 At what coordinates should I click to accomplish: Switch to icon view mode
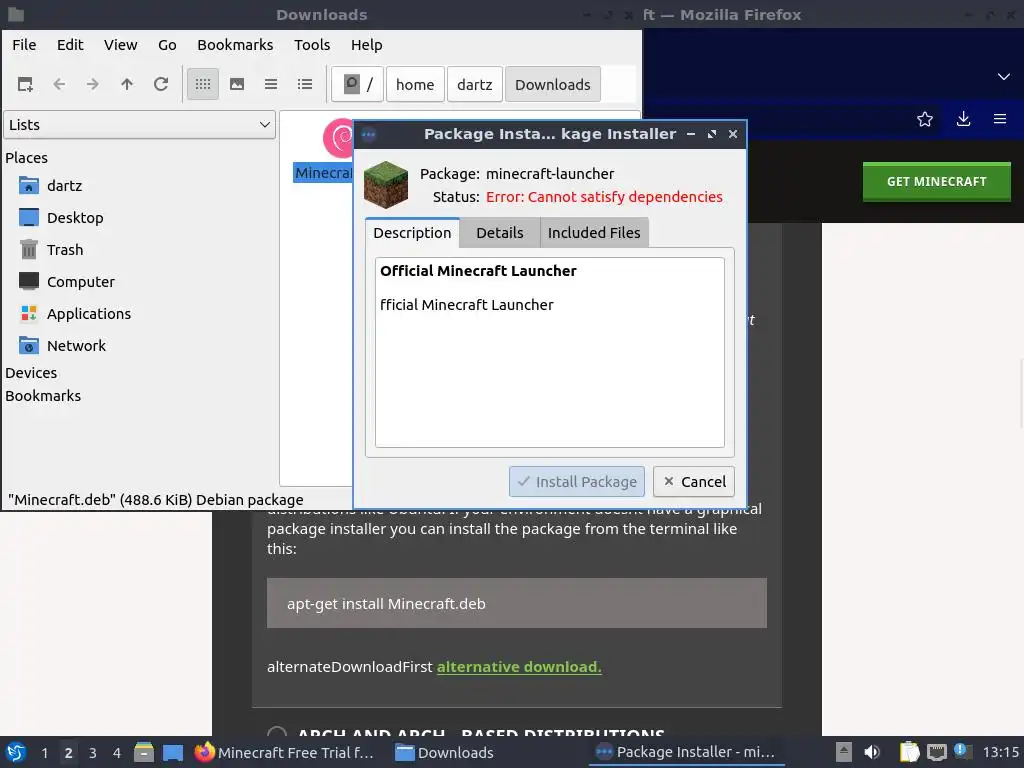coord(203,84)
